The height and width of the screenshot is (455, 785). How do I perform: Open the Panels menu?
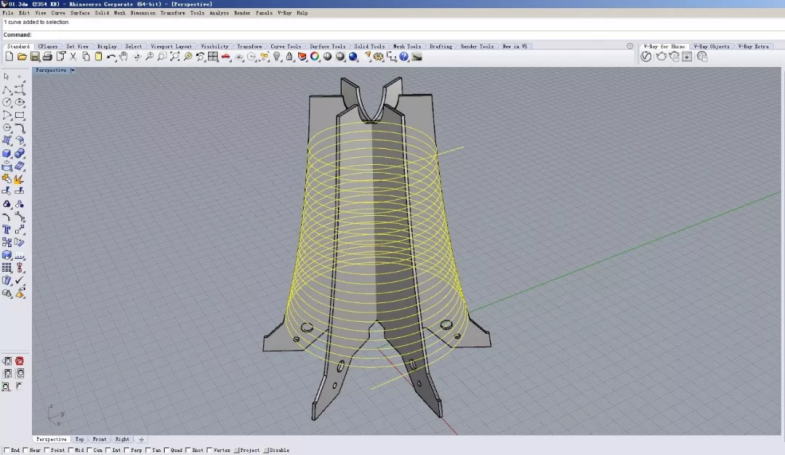click(x=263, y=13)
